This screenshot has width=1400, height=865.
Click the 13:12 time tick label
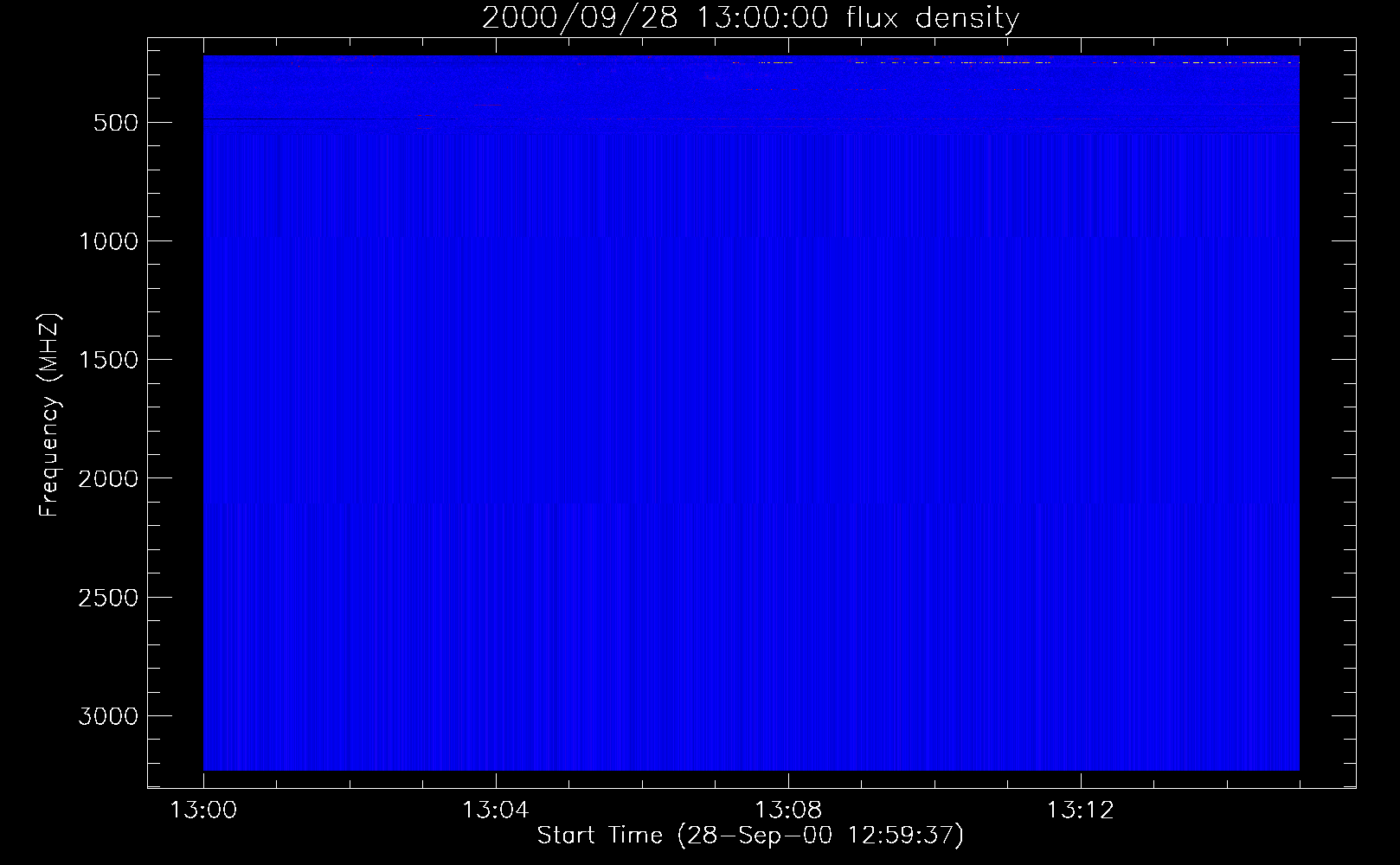1080,811
